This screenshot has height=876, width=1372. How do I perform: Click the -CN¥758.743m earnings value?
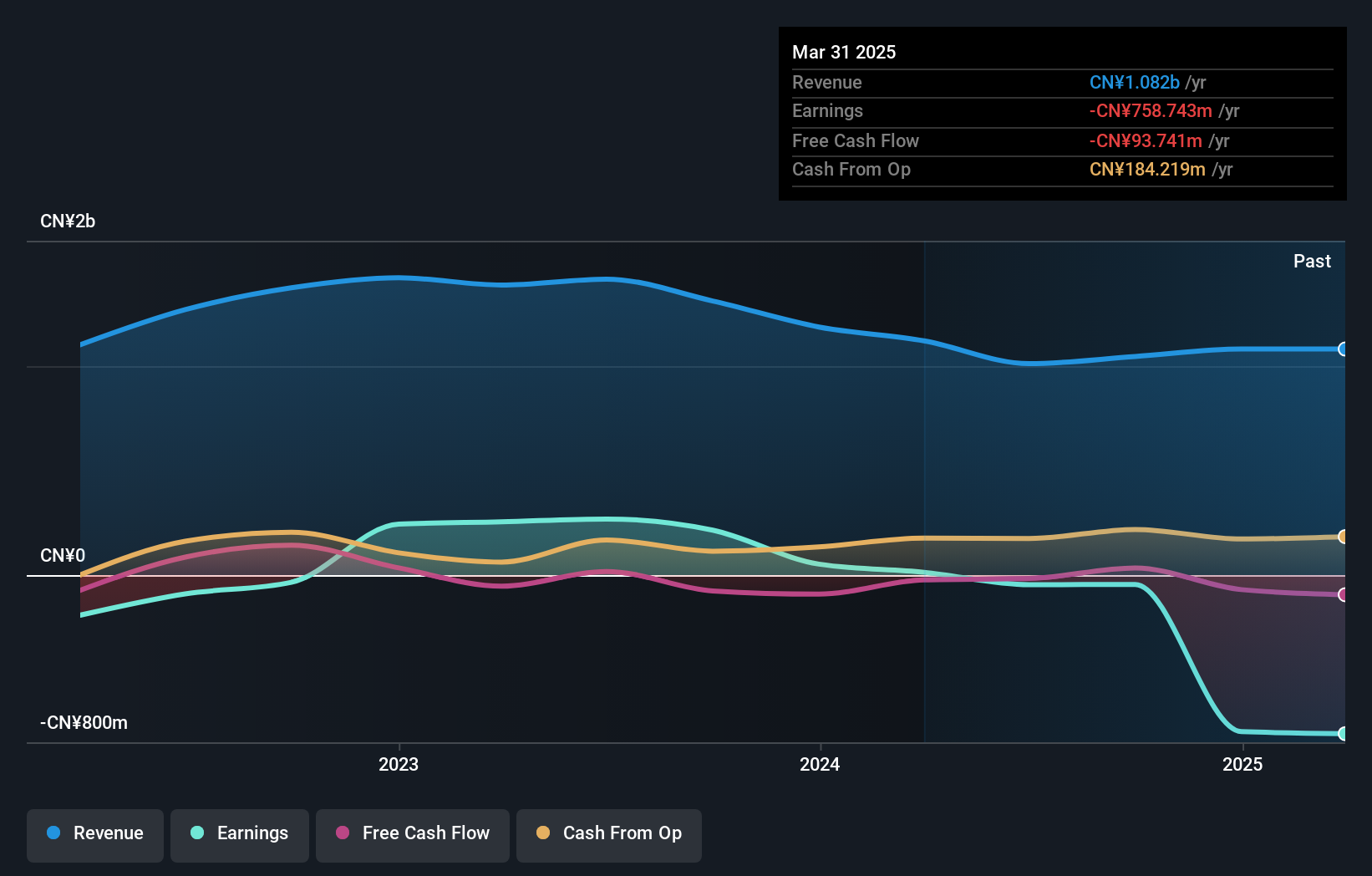tap(1151, 111)
